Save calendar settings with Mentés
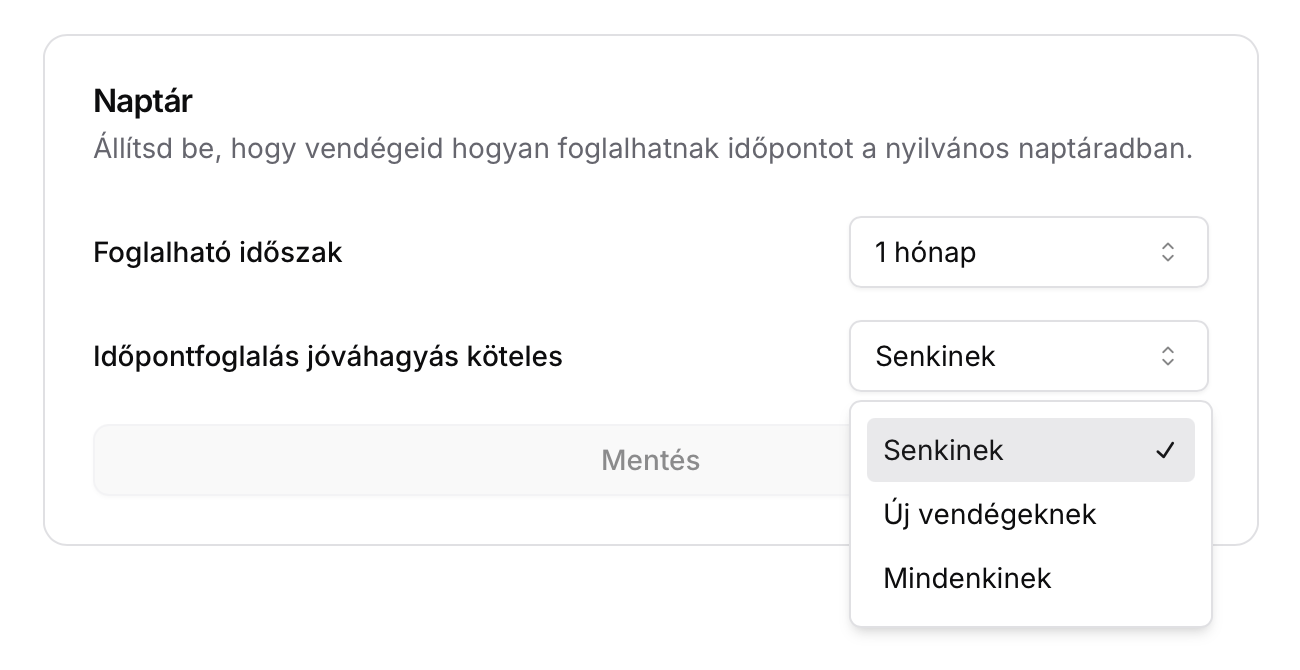Screen dimensions: 1300x670 (x=650, y=460)
